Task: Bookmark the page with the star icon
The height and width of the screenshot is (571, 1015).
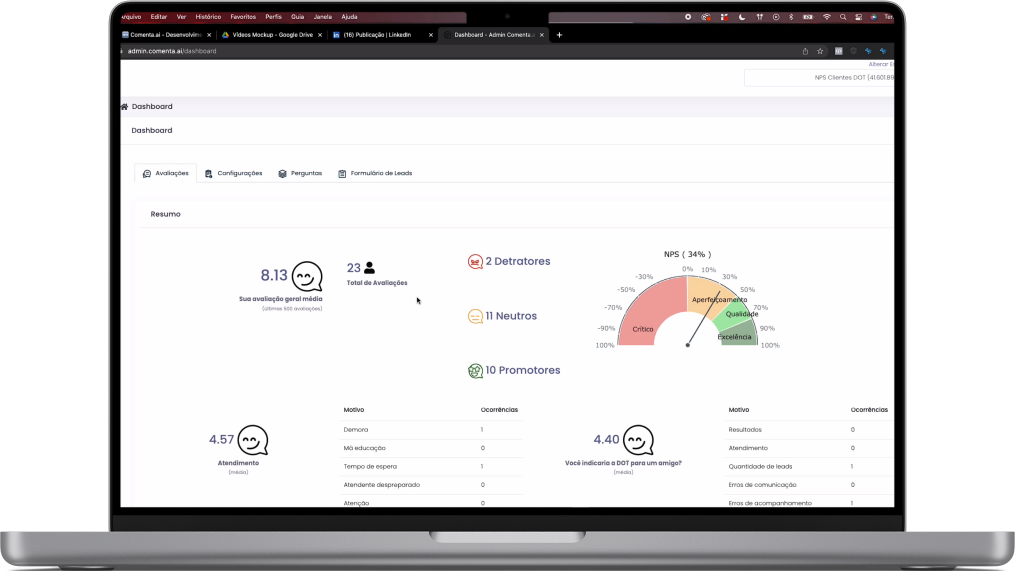Action: (x=820, y=51)
